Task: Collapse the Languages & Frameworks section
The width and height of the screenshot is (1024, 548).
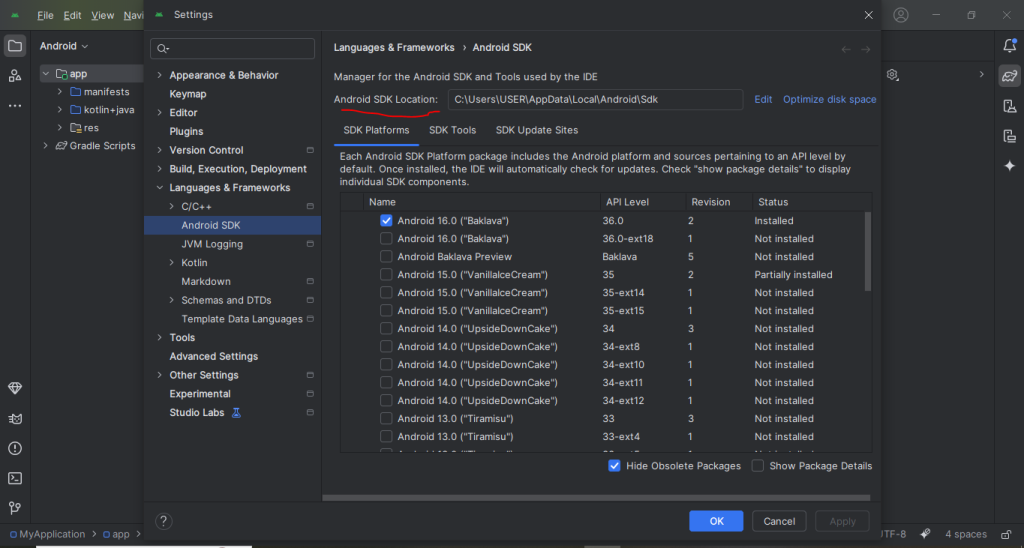Action: 159,188
